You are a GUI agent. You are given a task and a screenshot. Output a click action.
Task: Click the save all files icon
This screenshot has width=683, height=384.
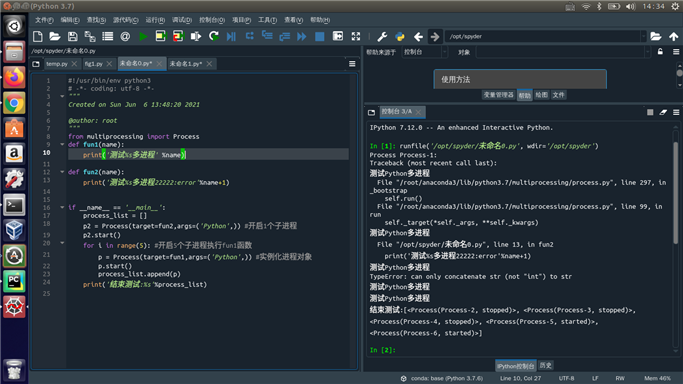(90, 37)
